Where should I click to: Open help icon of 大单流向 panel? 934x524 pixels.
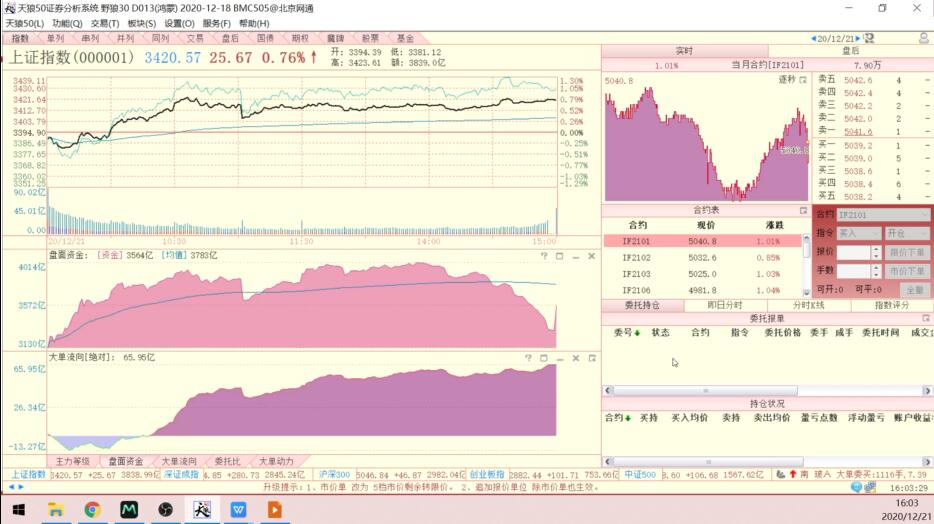pos(528,358)
